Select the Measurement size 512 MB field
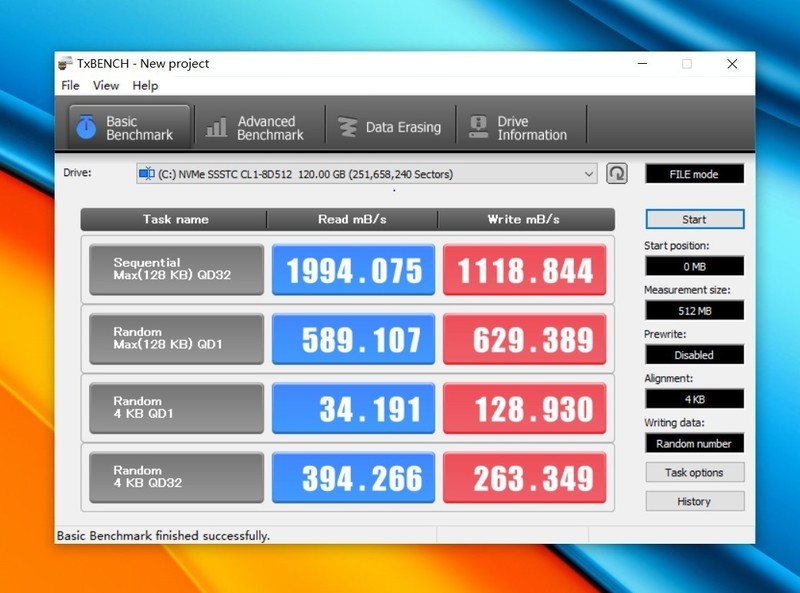 click(x=694, y=310)
